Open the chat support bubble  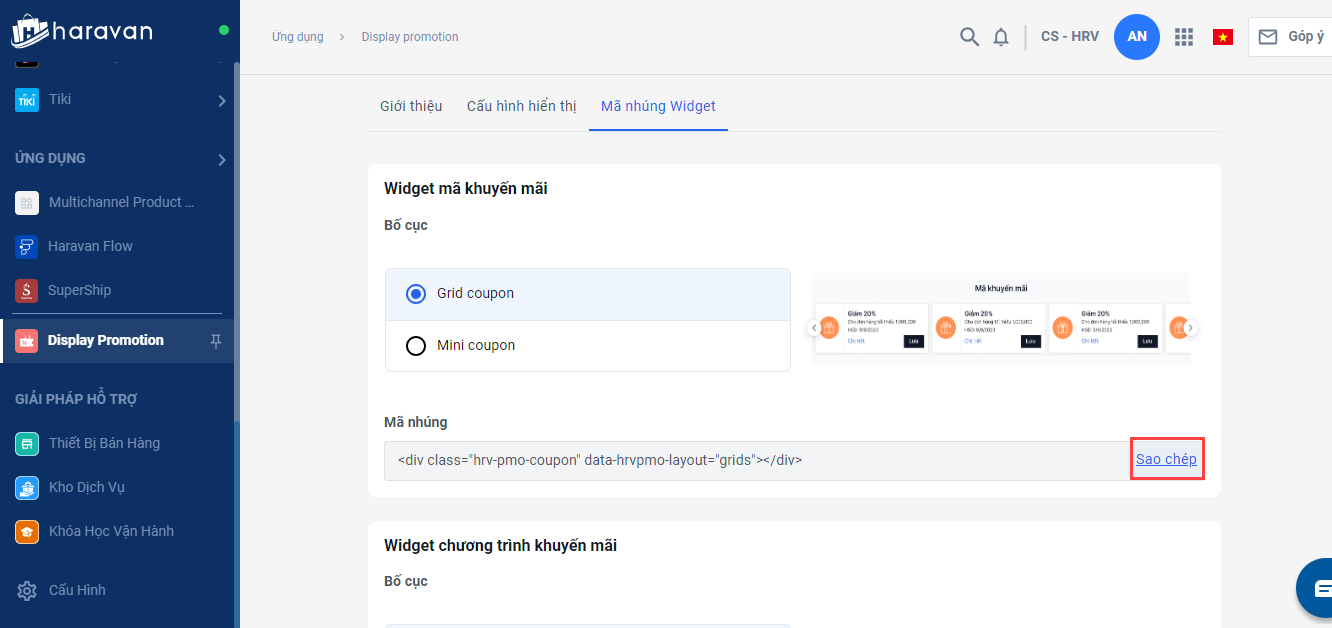point(1318,587)
